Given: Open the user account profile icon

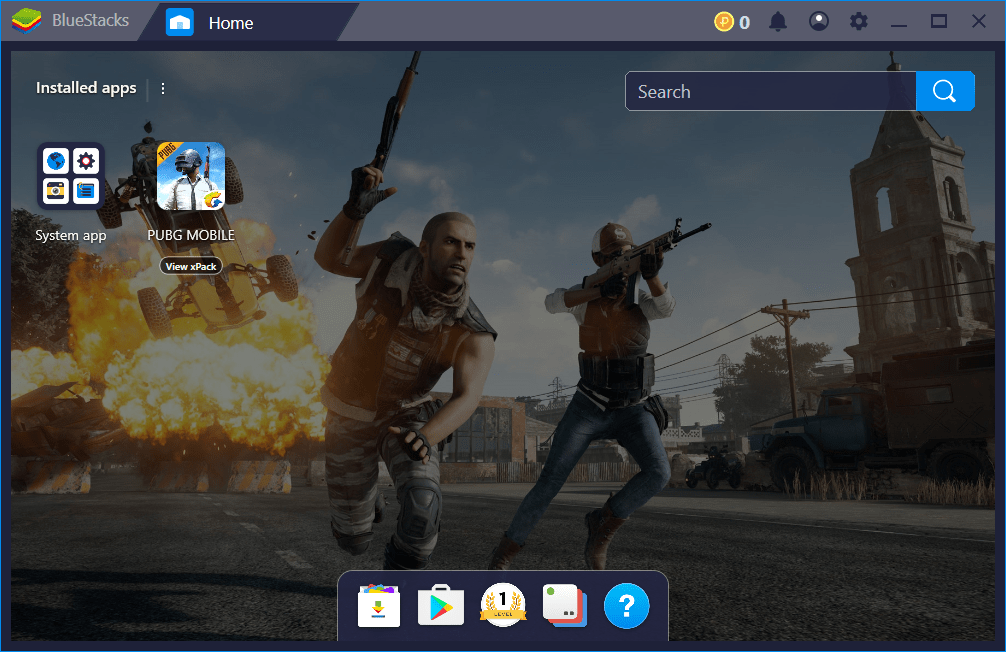Looking at the screenshot, I should [819, 22].
